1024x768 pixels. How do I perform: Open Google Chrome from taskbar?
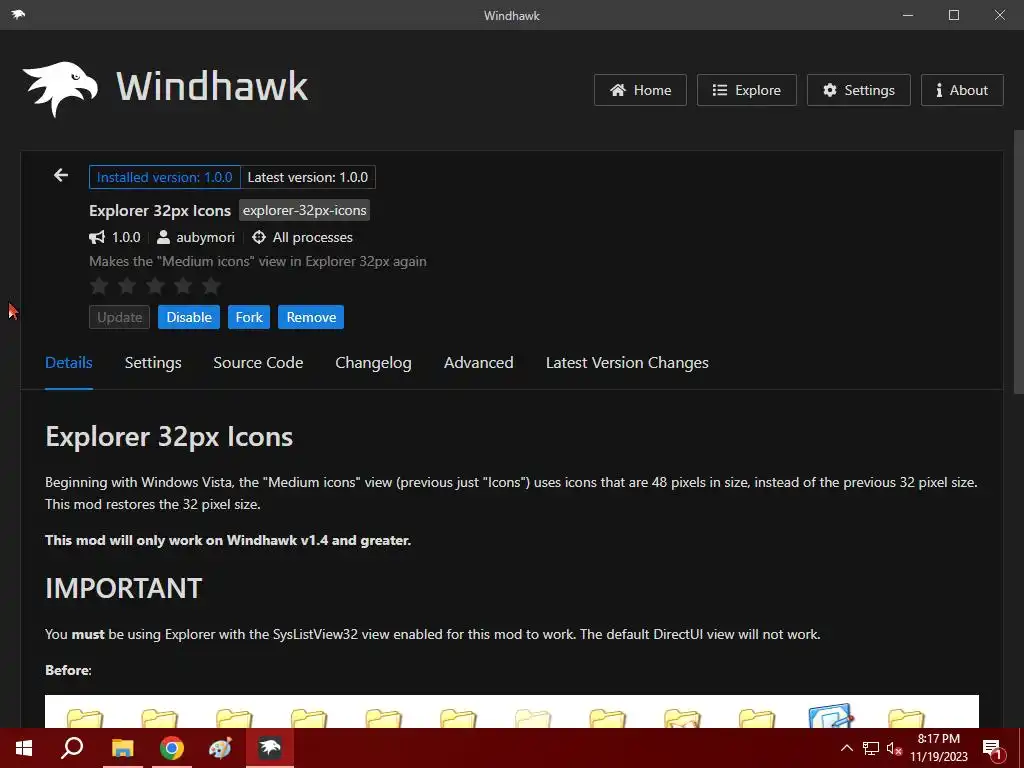point(172,748)
